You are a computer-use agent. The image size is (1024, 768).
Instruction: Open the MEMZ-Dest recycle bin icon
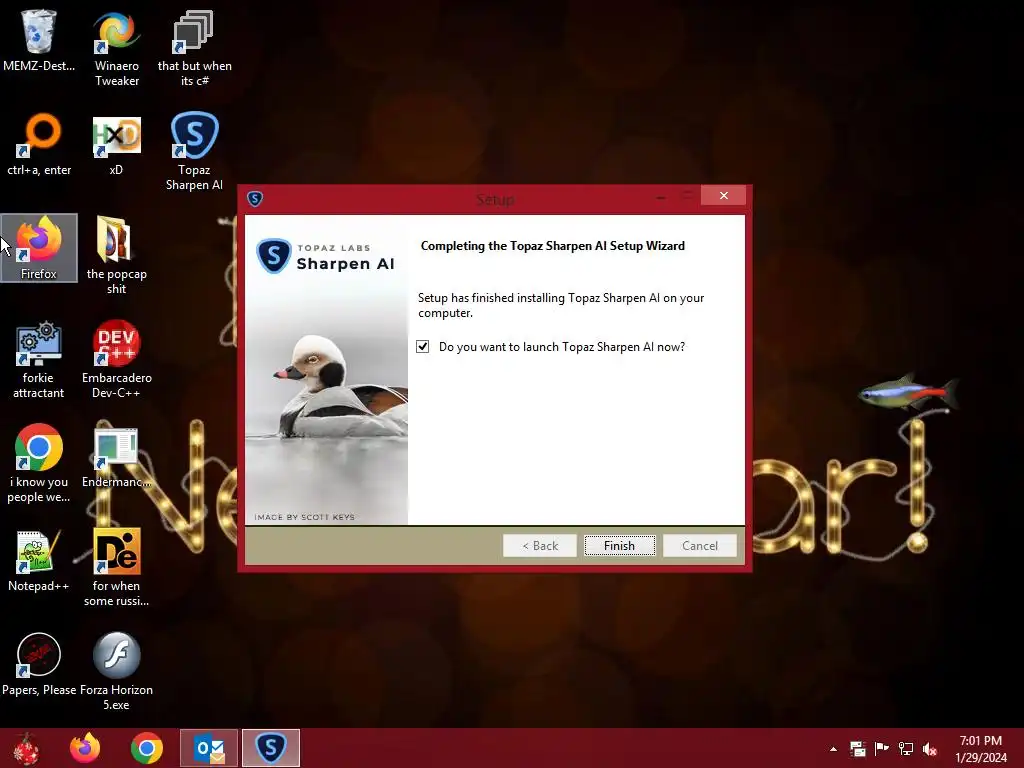39,40
